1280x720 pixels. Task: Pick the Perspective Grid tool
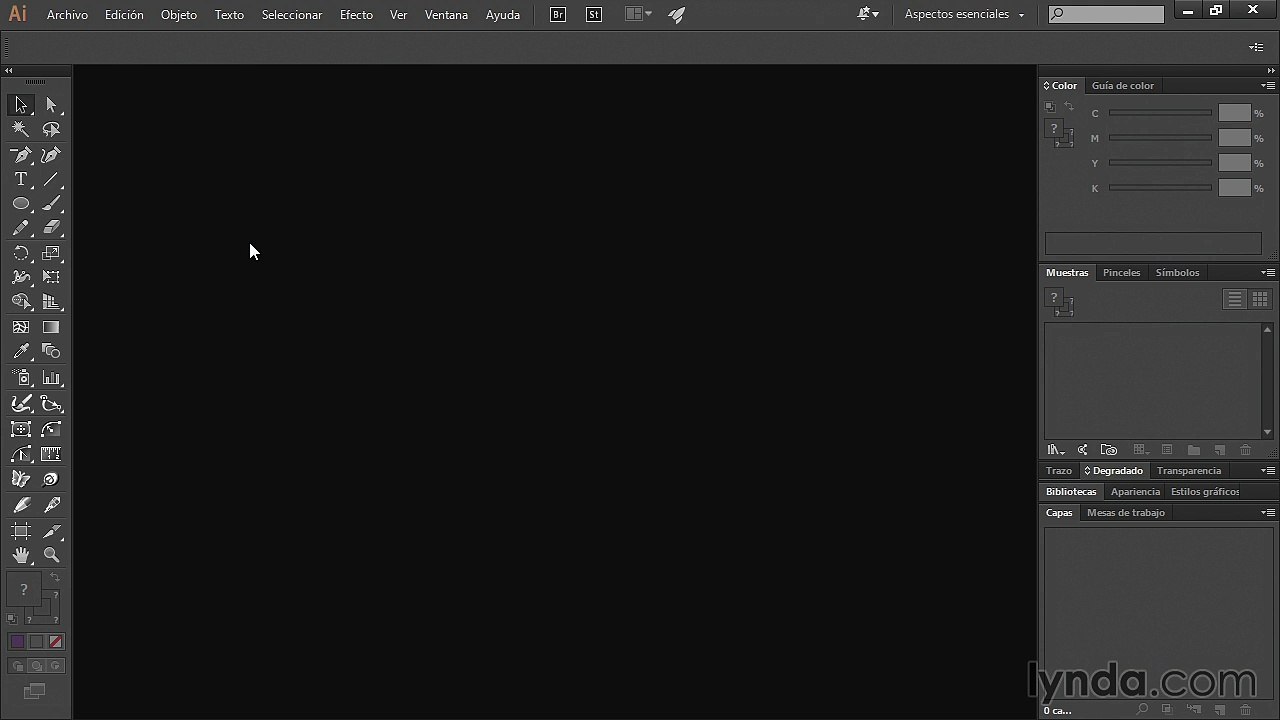click(52, 302)
